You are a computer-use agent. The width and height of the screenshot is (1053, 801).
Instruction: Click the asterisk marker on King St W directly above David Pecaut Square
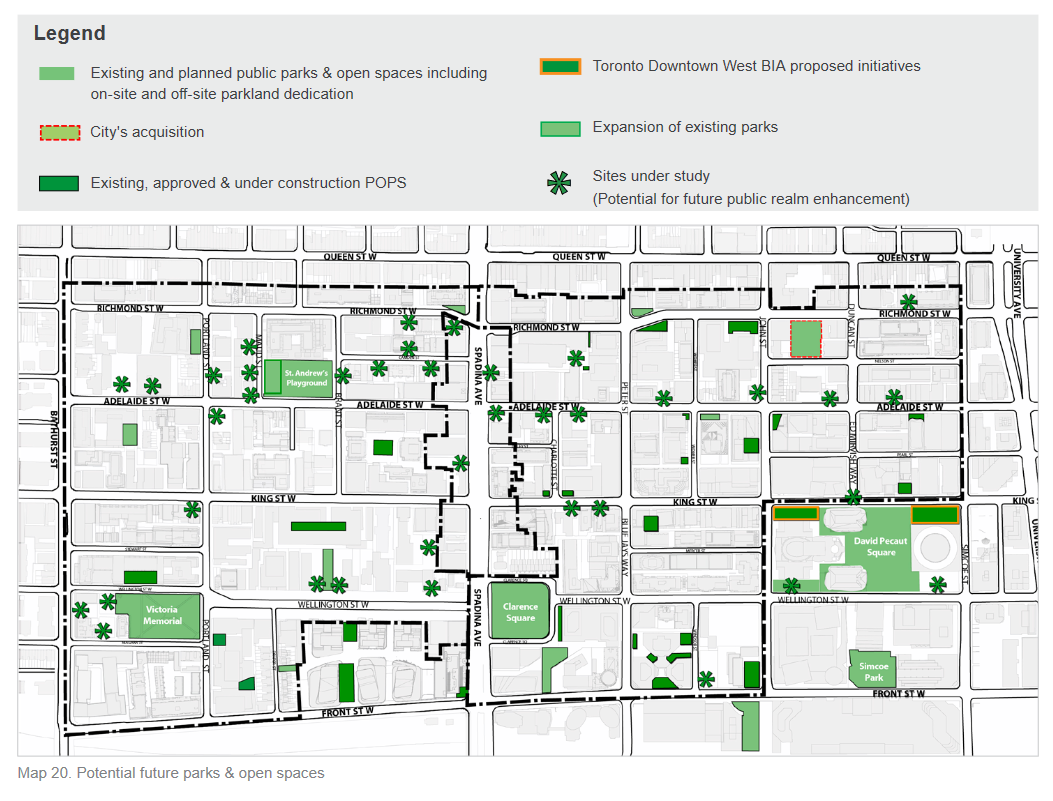(852, 497)
